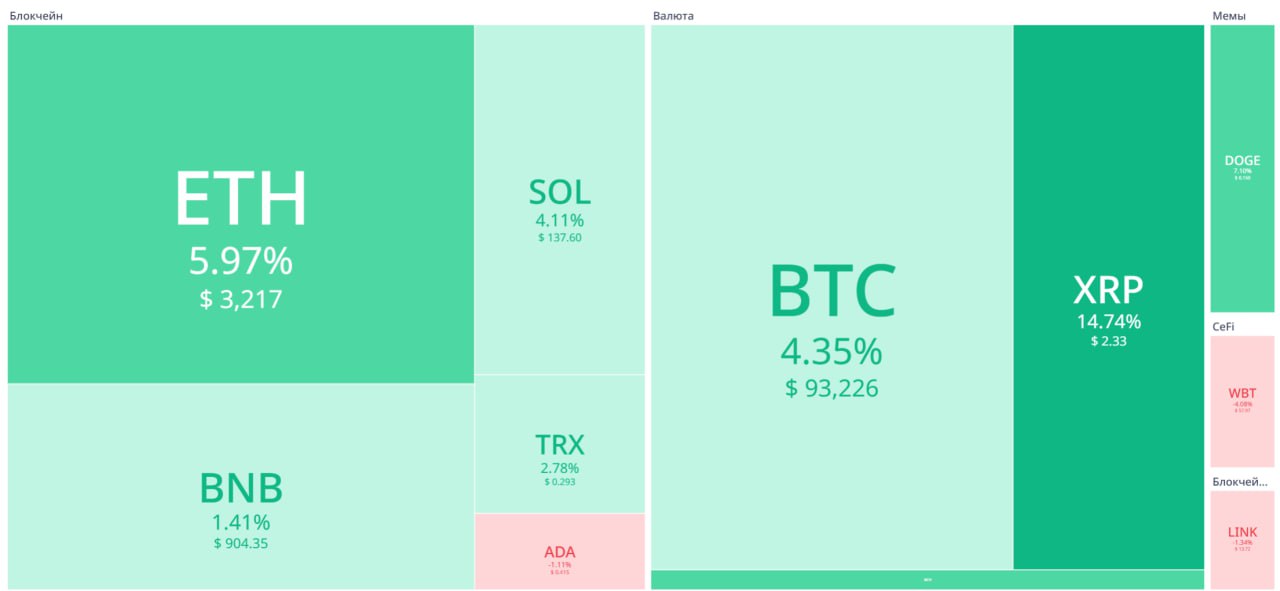Select the TRX tile
Image resolution: width=1280 pixels, height=591 pixels.
[559, 444]
